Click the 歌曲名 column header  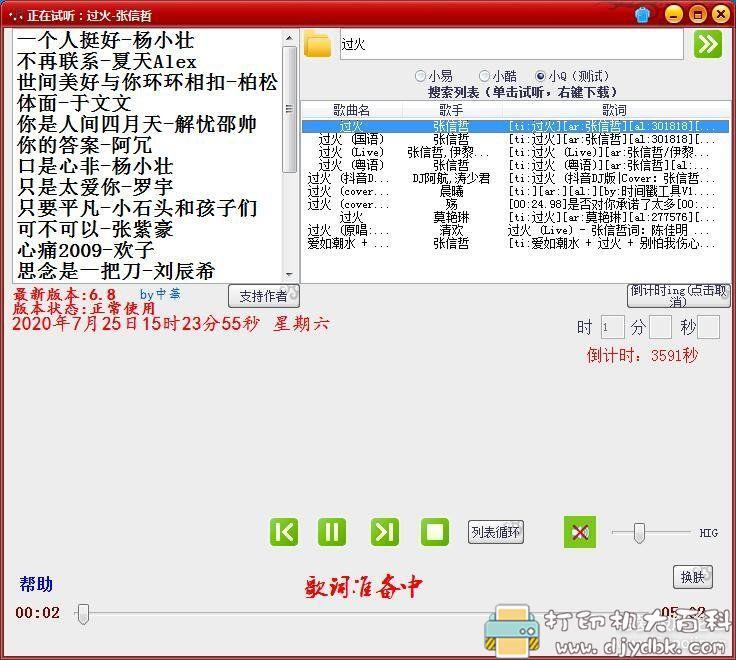point(352,110)
